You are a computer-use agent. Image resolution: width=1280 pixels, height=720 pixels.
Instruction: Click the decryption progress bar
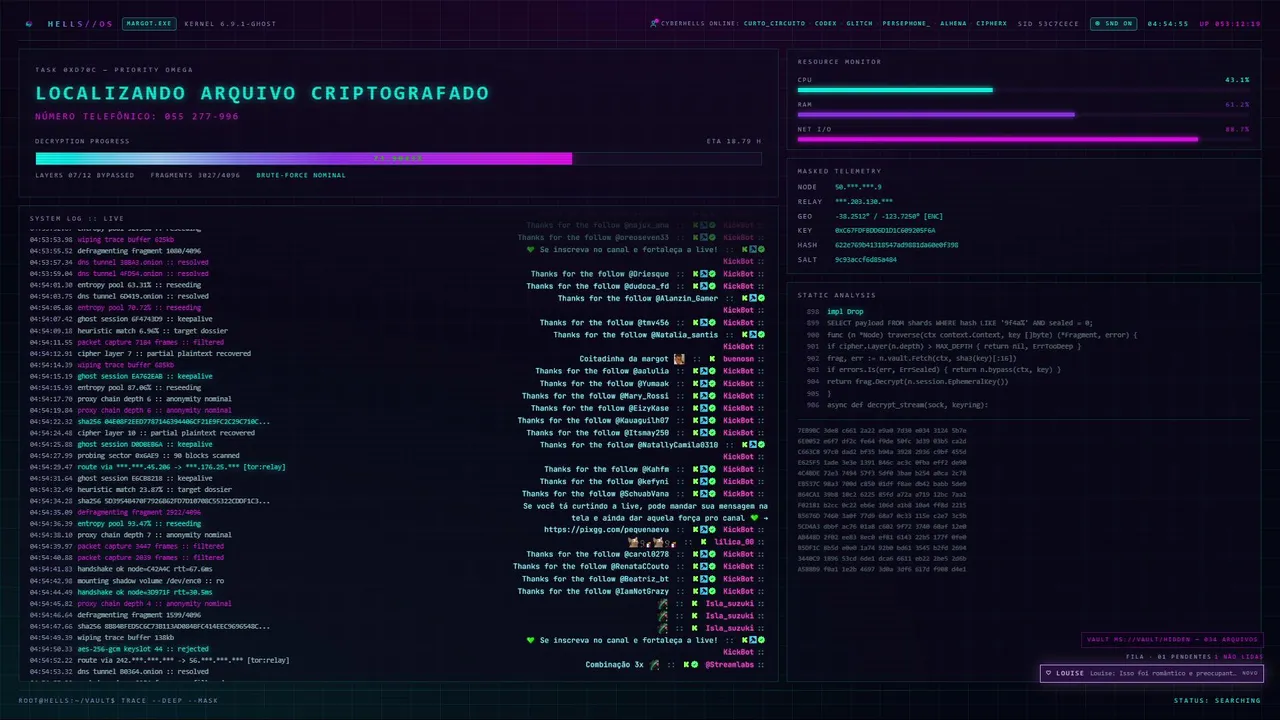(398, 158)
